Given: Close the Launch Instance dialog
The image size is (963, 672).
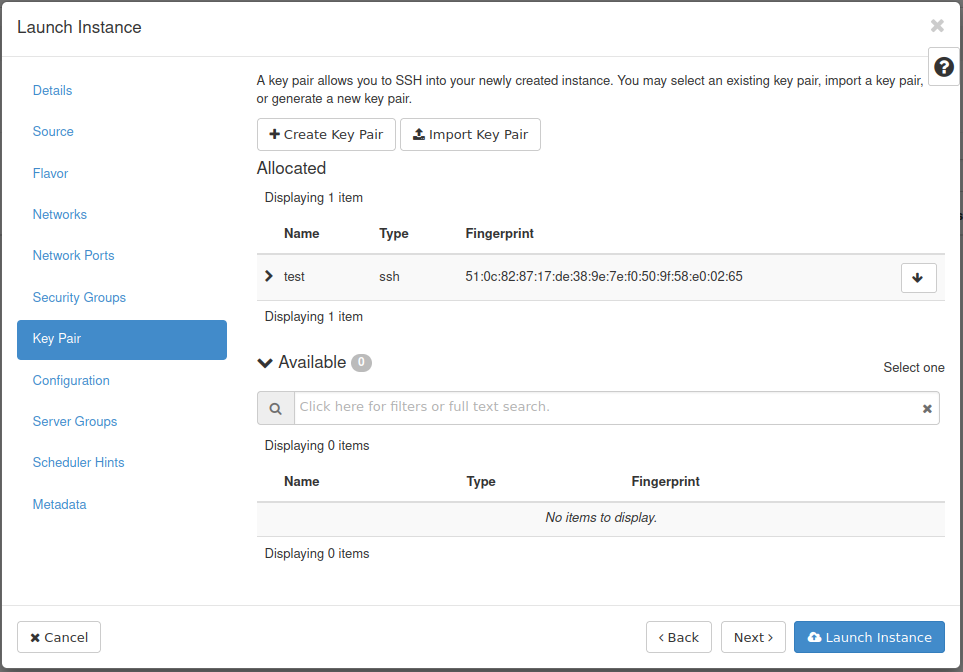Looking at the screenshot, I should click(936, 26).
